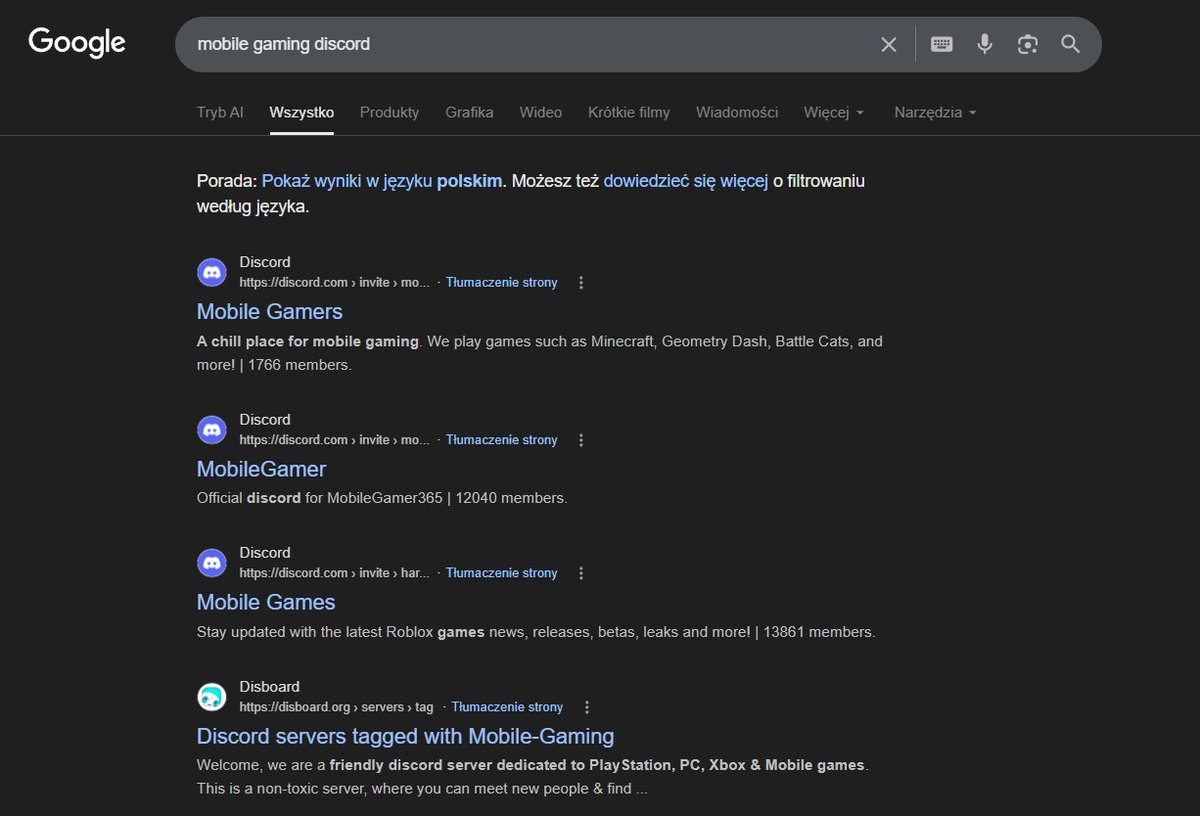Screen dimensions: 1200x816
Task: Click 'Stay updated with the latest Roblox' snippet
Action: click(x=315, y=632)
